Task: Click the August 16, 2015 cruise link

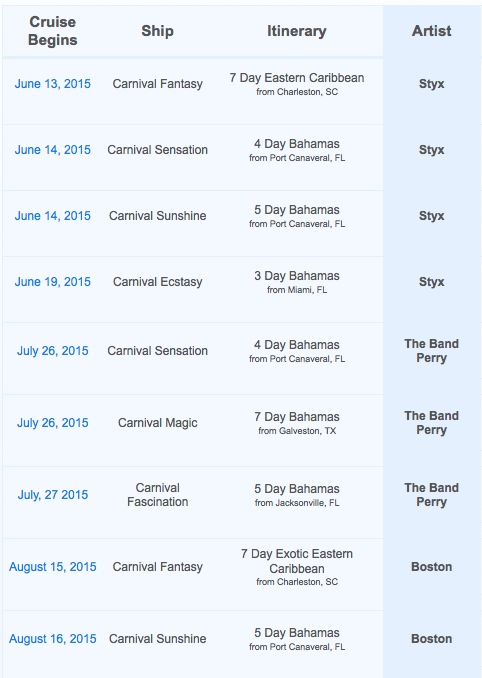Action: pyautogui.click(x=53, y=639)
